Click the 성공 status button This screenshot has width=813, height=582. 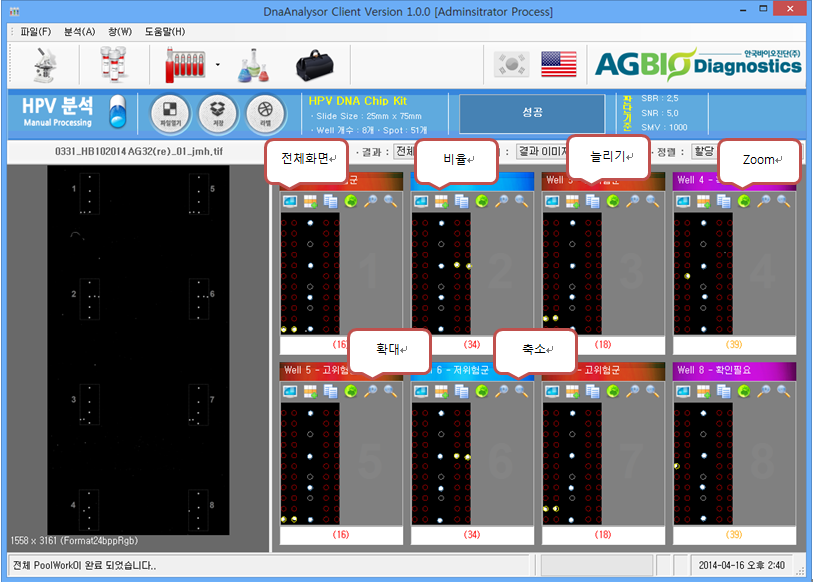(532, 113)
